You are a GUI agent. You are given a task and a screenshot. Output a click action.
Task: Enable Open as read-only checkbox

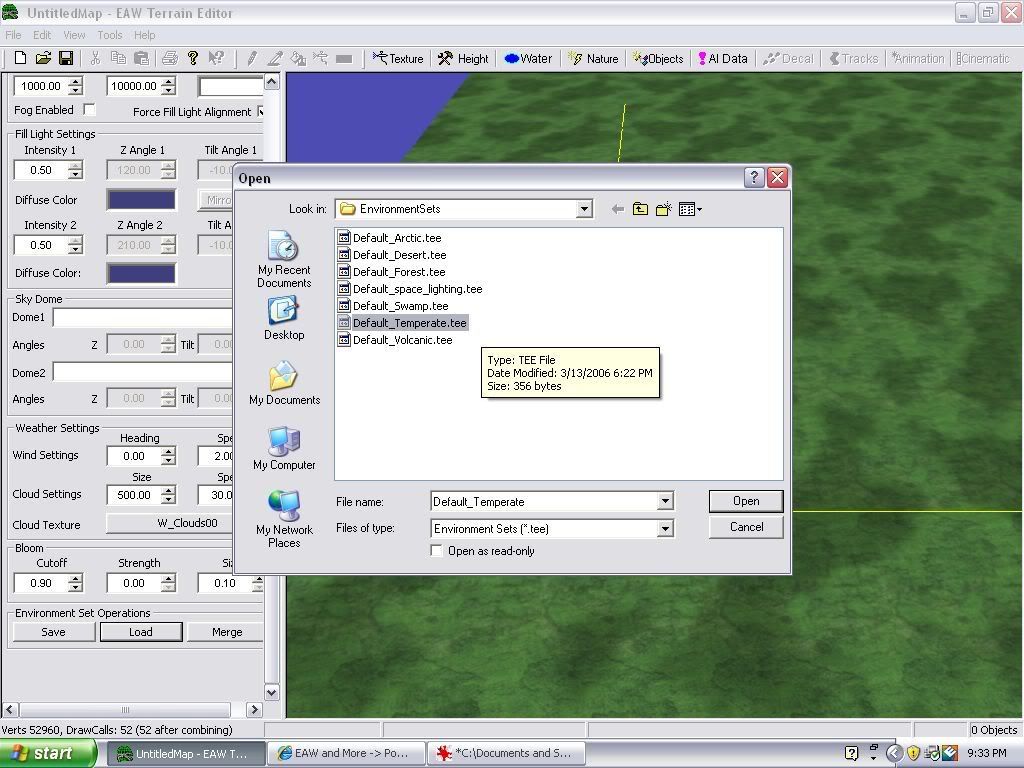pyautogui.click(x=436, y=551)
